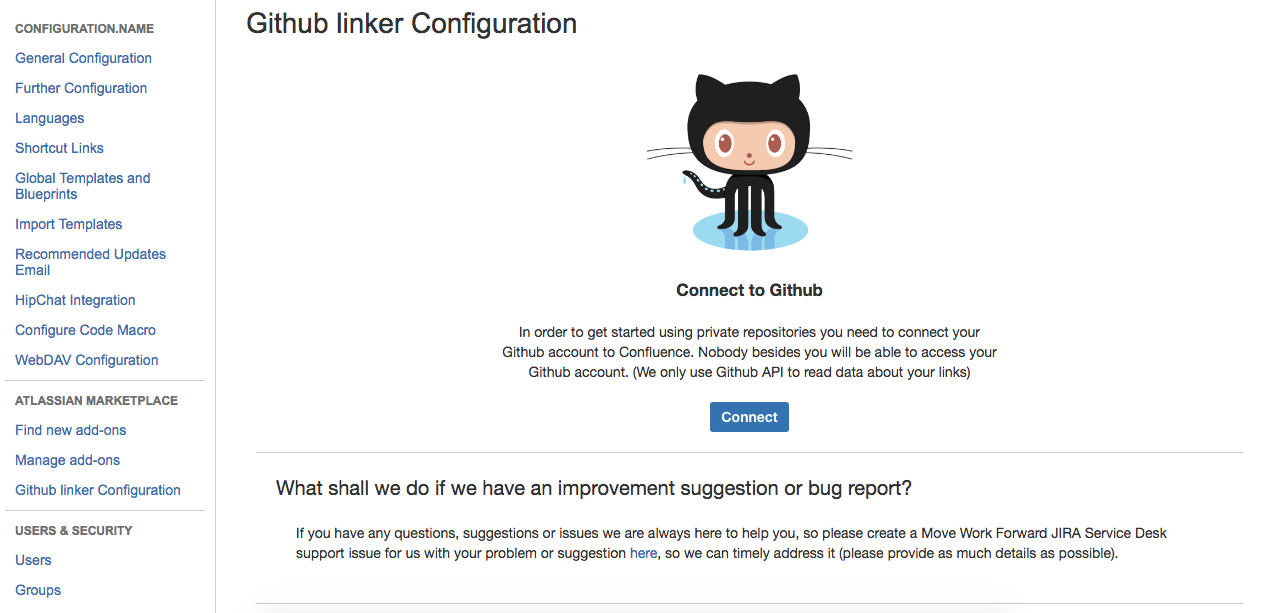The image size is (1261, 613).
Task: Open Shortcut Links settings
Action: click(59, 148)
